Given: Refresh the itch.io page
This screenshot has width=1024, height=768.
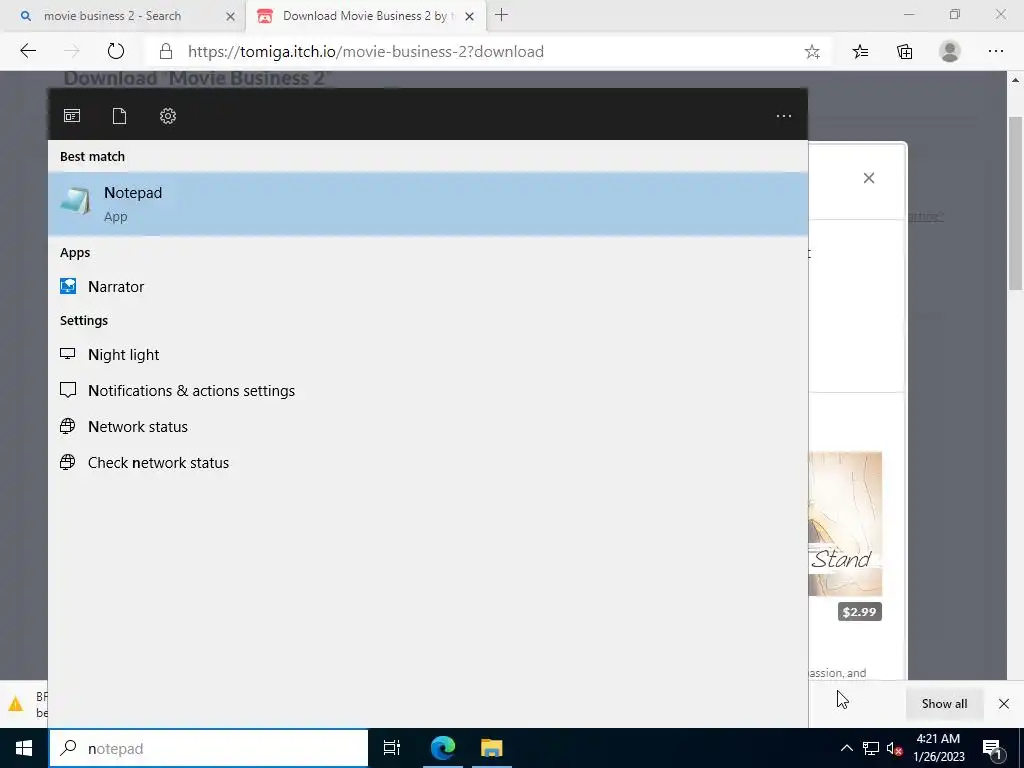Looking at the screenshot, I should (x=116, y=51).
